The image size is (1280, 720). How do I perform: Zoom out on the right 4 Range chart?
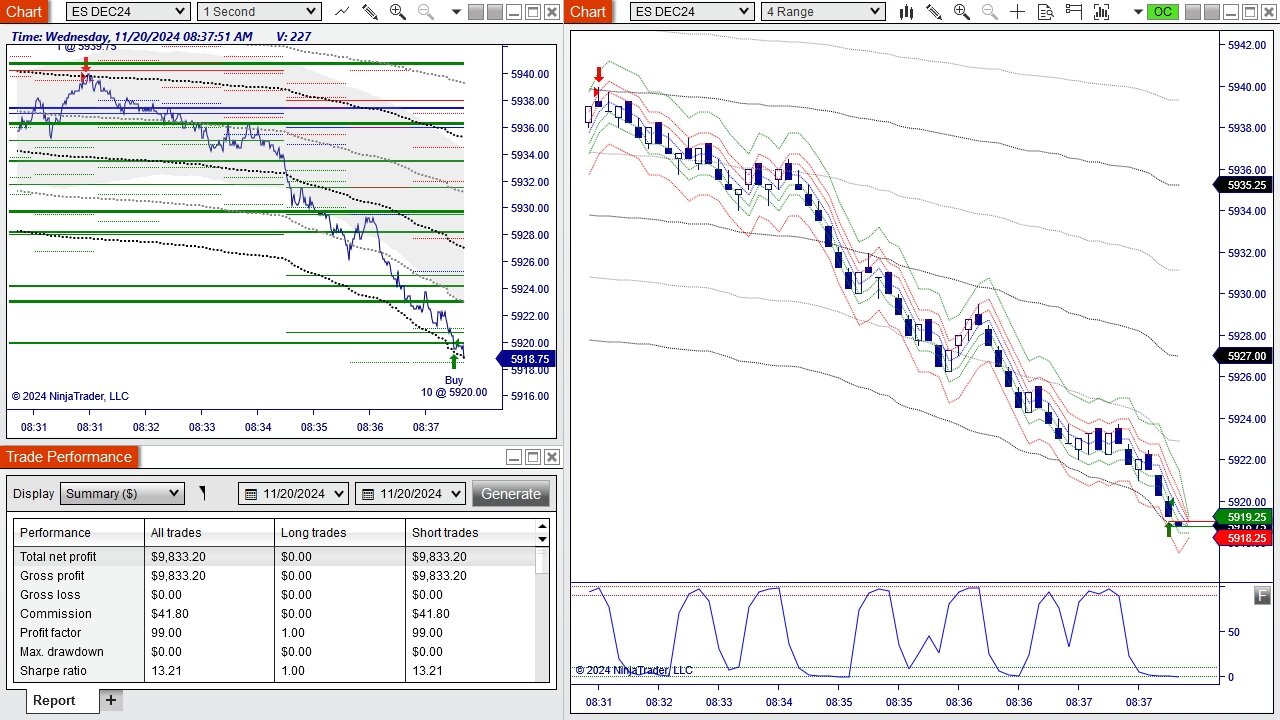[x=990, y=12]
